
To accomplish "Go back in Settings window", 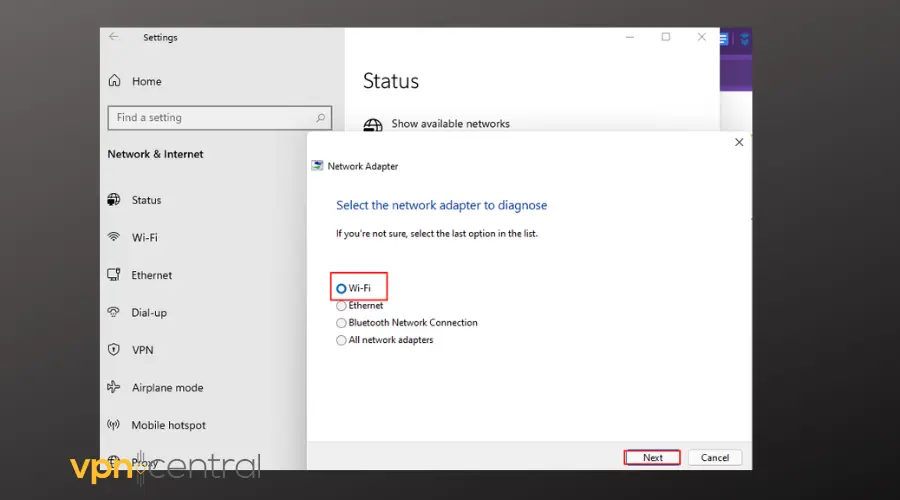I will click(x=114, y=37).
